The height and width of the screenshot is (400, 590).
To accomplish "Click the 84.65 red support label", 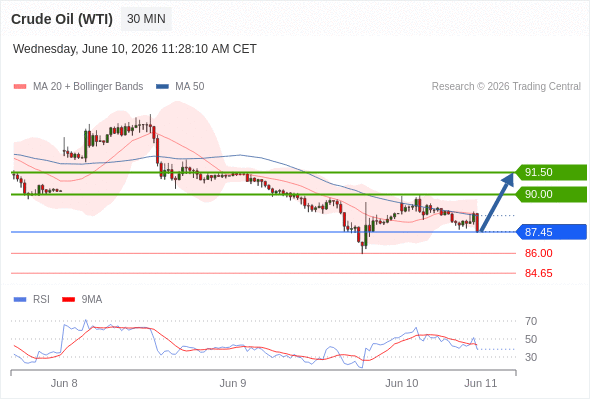I will pos(538,273).
